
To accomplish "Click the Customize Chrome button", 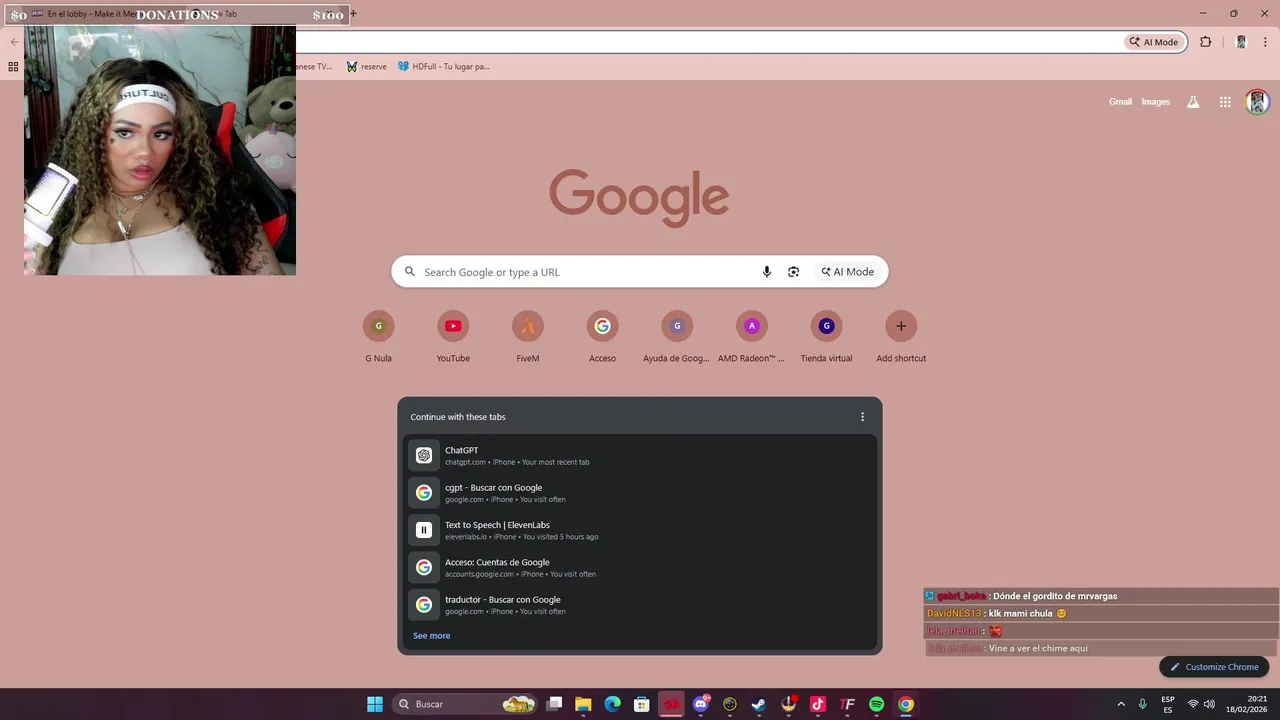I will click(x=1214, y=667).
